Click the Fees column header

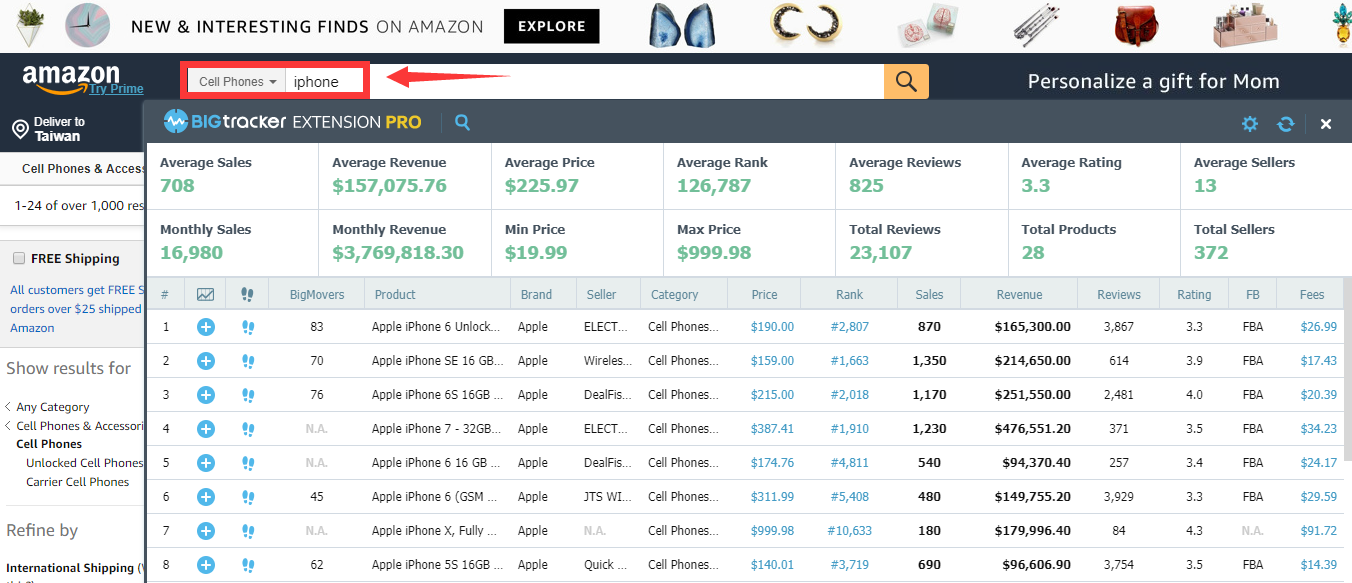pos(1312,294)
